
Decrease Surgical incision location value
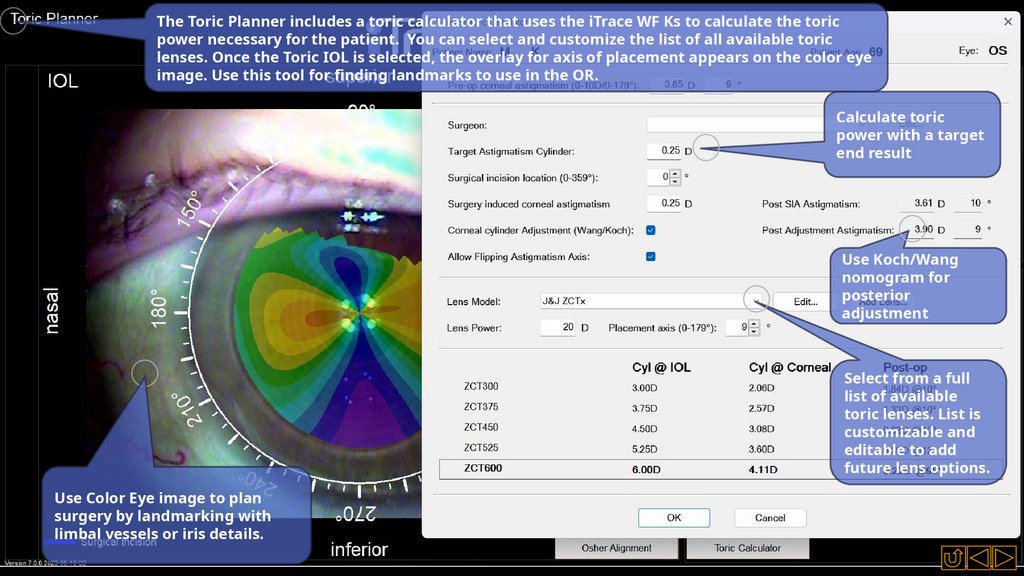[x=675, y=181]
